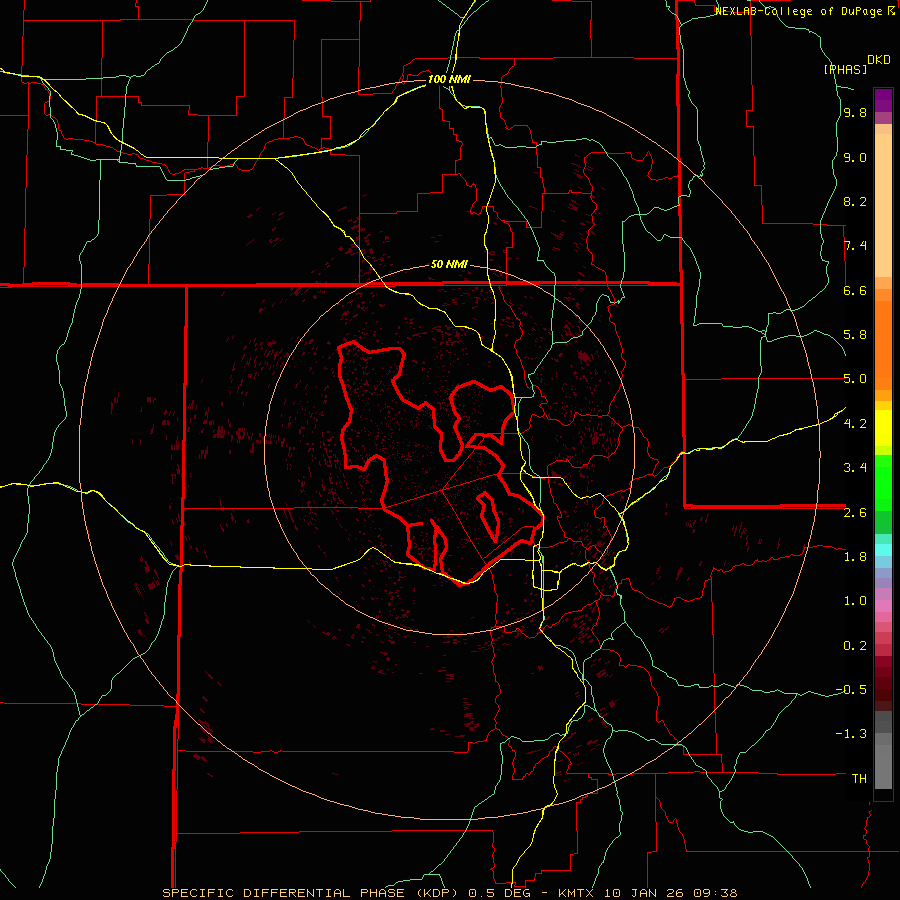900x900 pixels.
Task: Click the 5.0 scale value
Action: (x=855, y=379)
